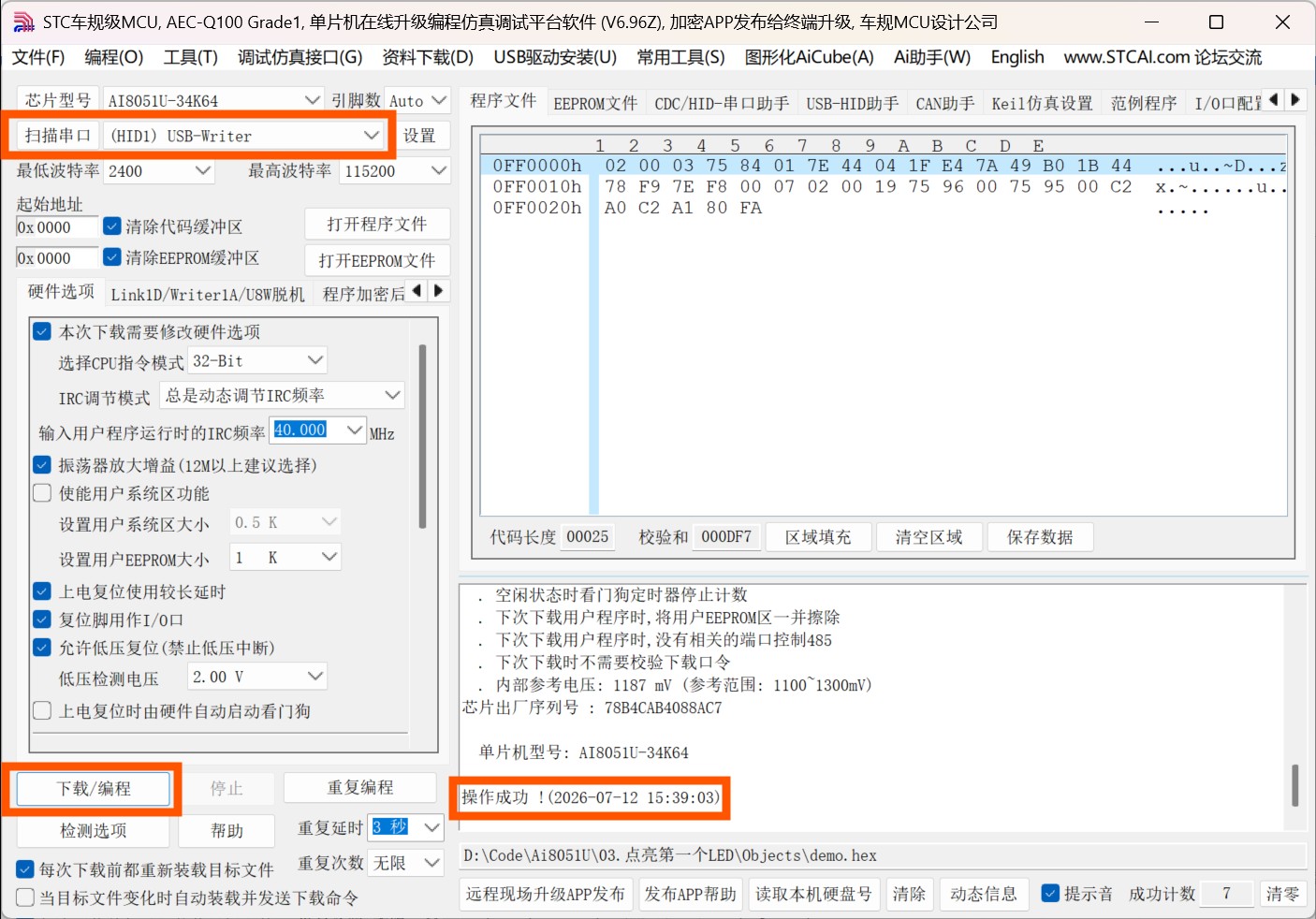Click 保存数据 button
The width and height of the screenshot is (1316, 919).
tap(1040, 537)
